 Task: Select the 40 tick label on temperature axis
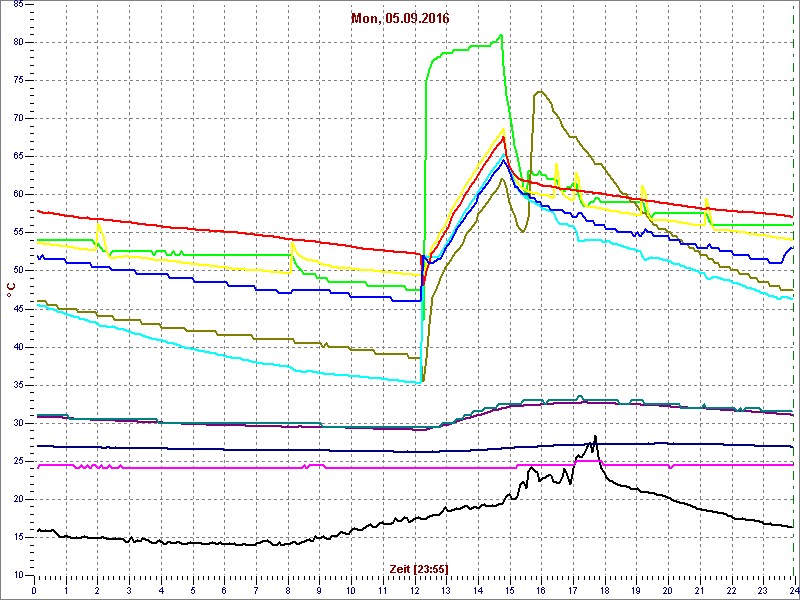click(x=17, y=347)
